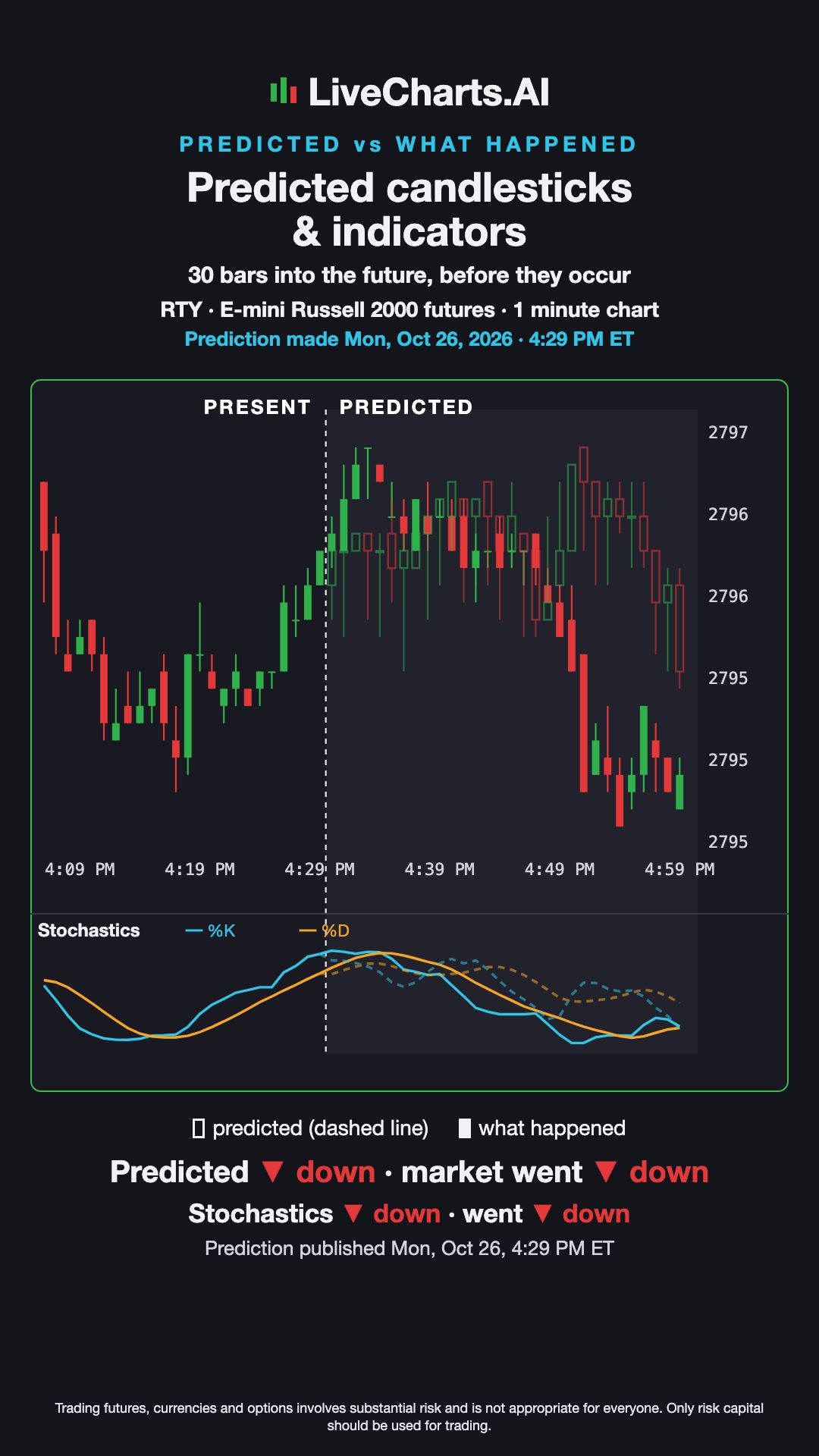Click the filled what-happened legend icon
Image resolution: width=819 pixels, height=1456 pixels.
tap(465, 1128)
